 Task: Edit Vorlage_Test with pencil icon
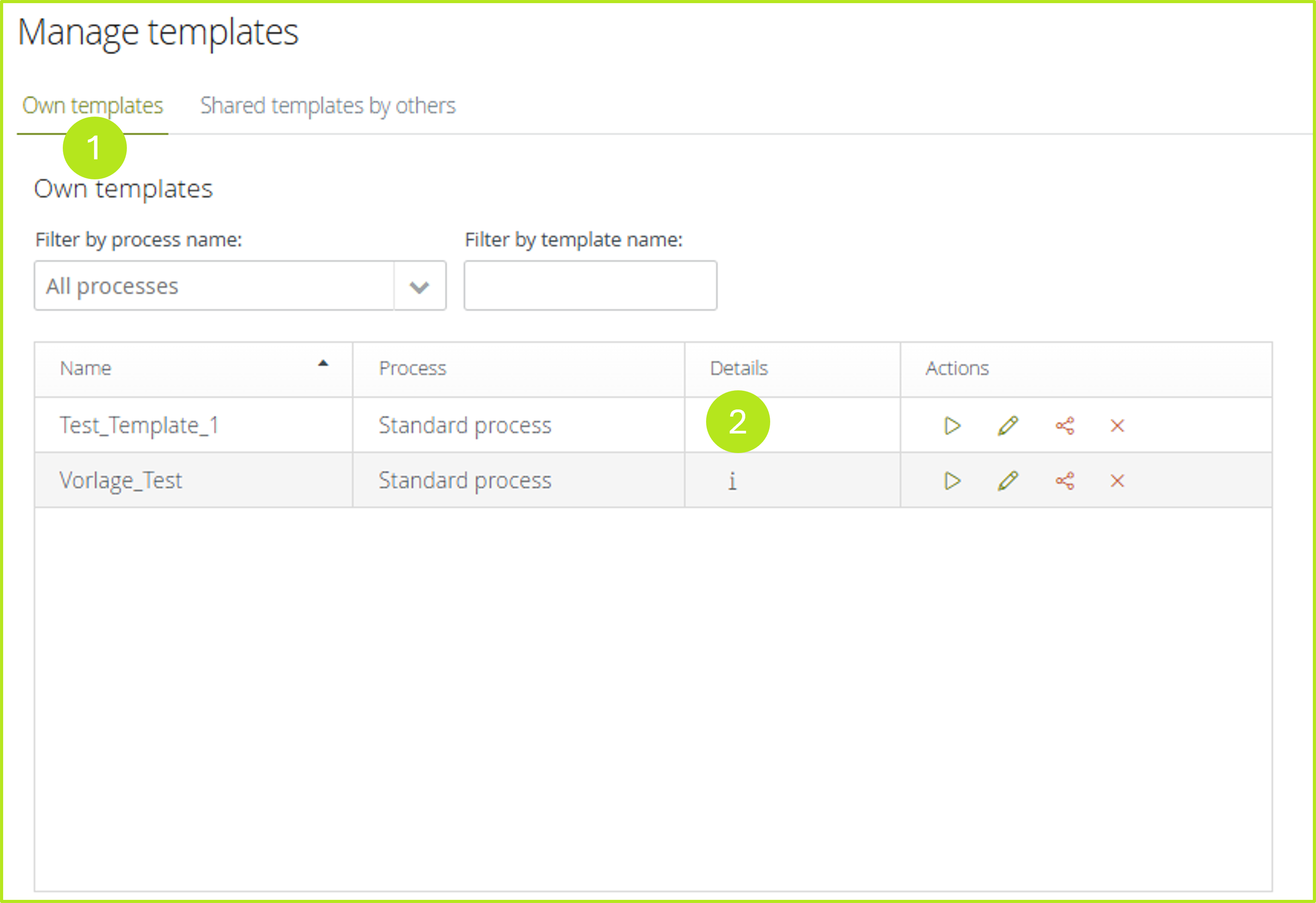click(1008, 481)
